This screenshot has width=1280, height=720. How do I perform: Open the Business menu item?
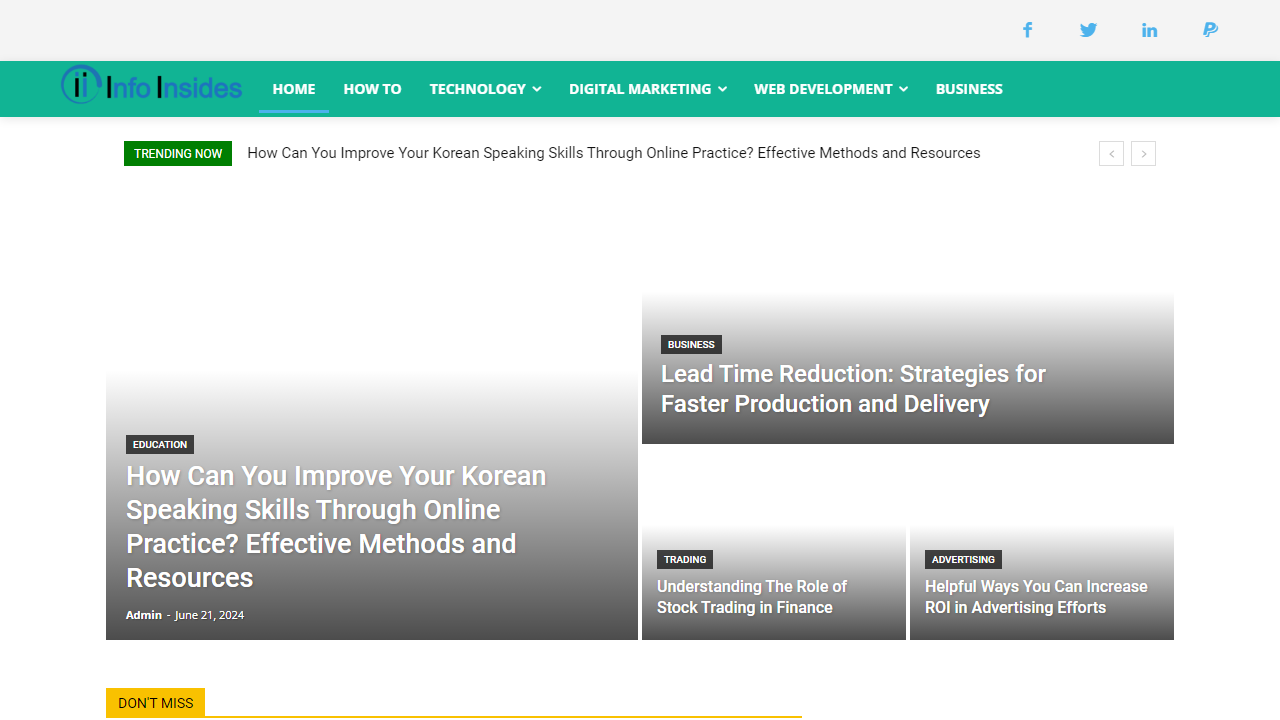tap(969, 89)
